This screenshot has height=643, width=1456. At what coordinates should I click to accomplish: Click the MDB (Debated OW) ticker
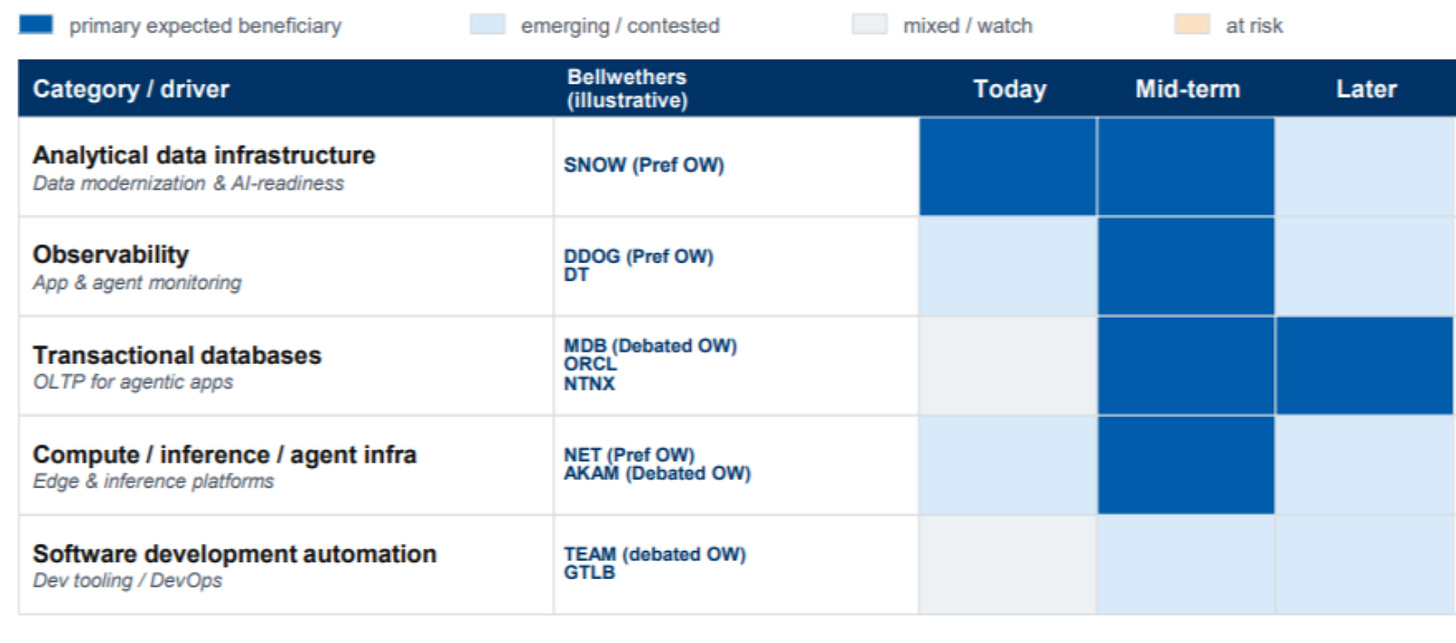pos(650,346)
